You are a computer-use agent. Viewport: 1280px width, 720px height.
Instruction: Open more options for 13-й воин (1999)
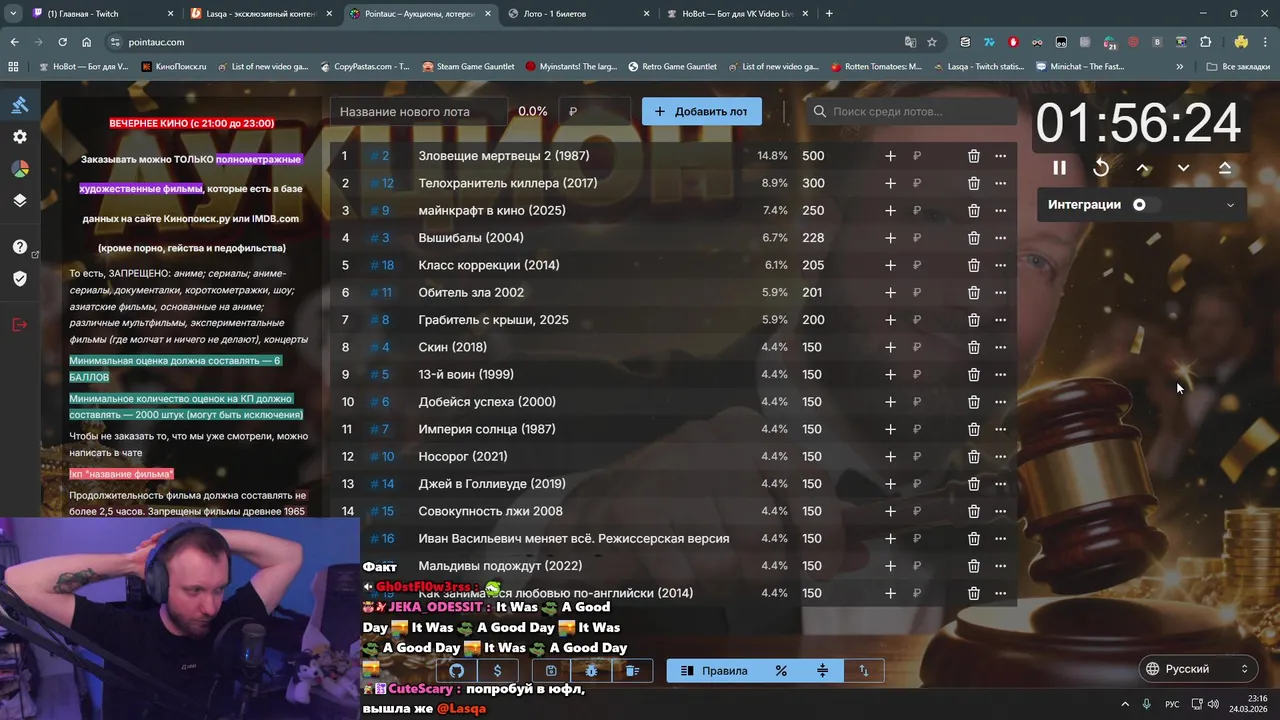tap(1000, 374)
